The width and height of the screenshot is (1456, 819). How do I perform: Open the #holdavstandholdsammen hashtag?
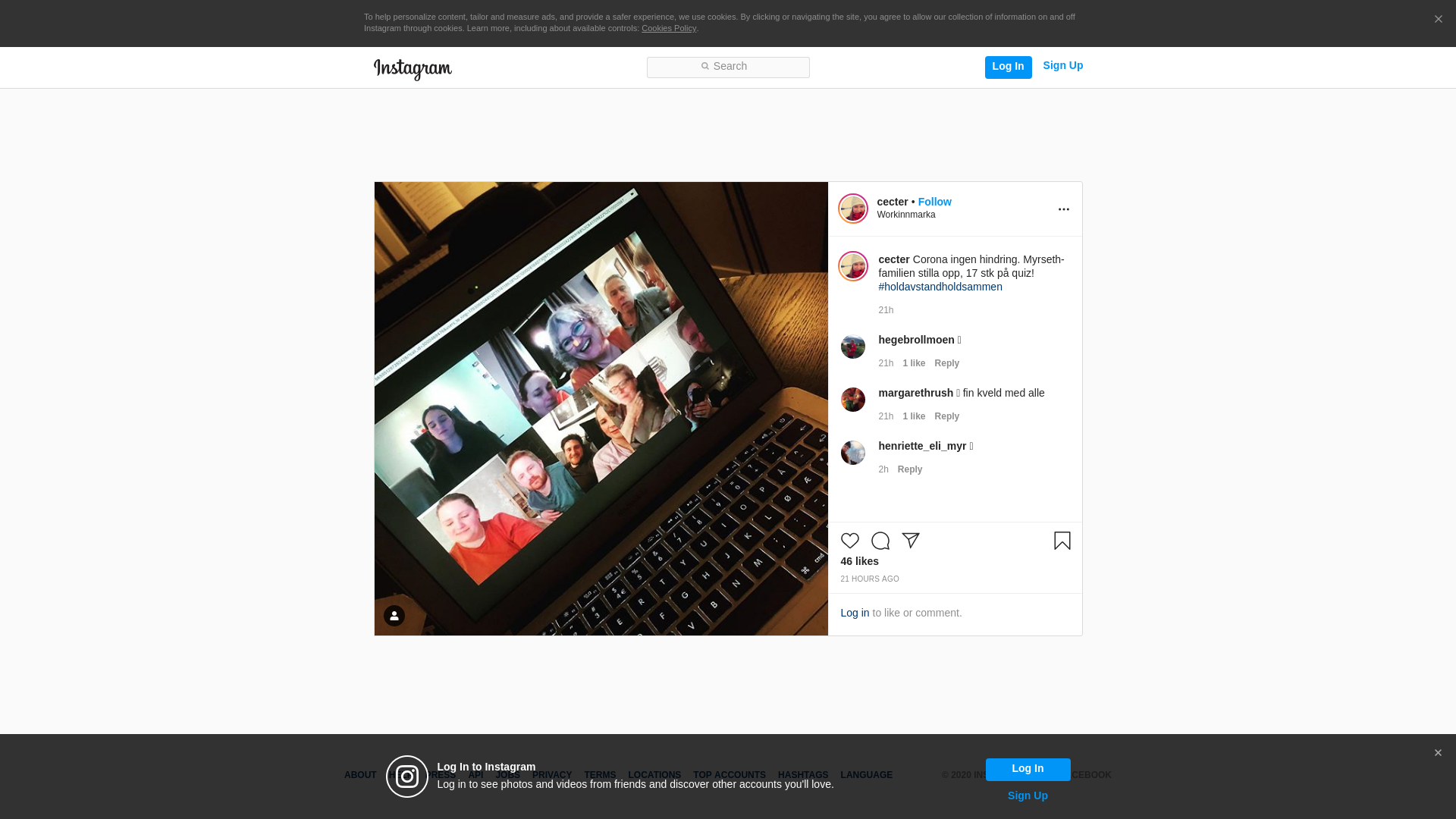coord(940,287)
